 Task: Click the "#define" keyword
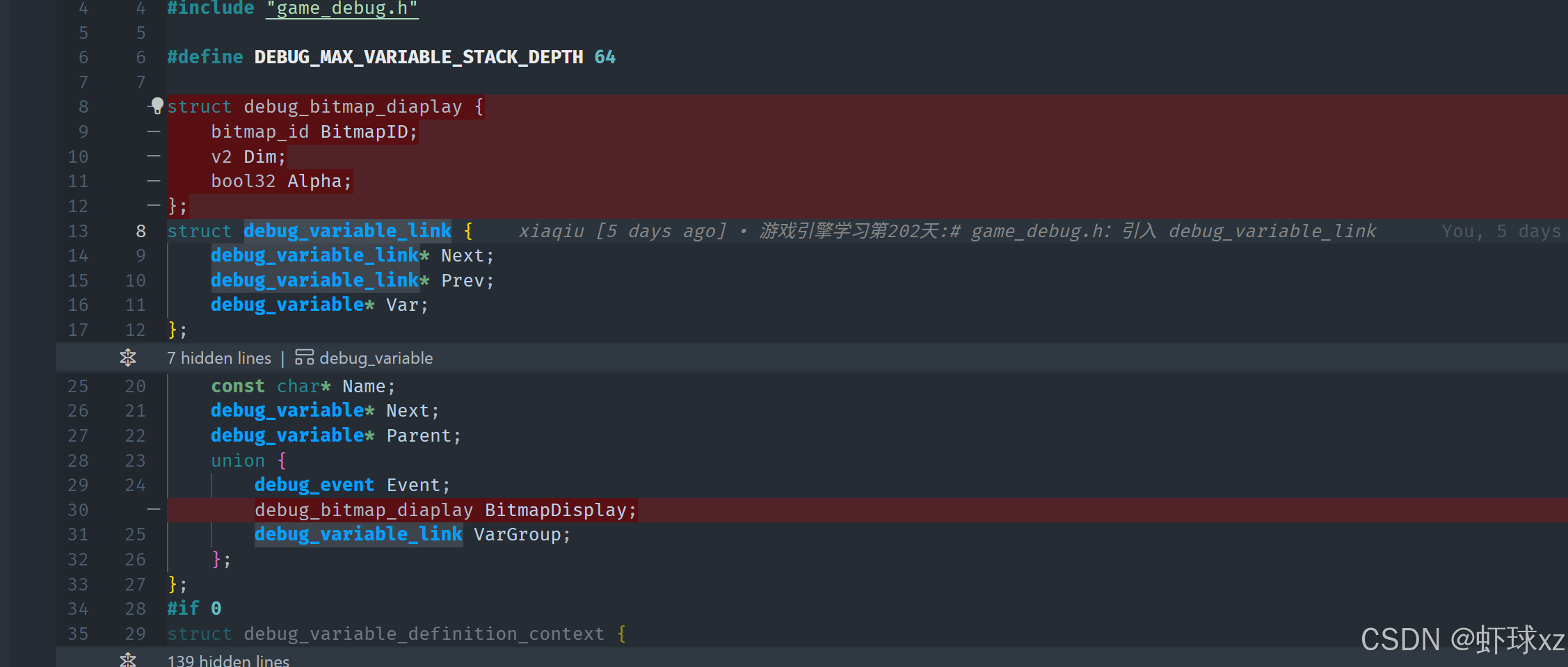[205, 57]
